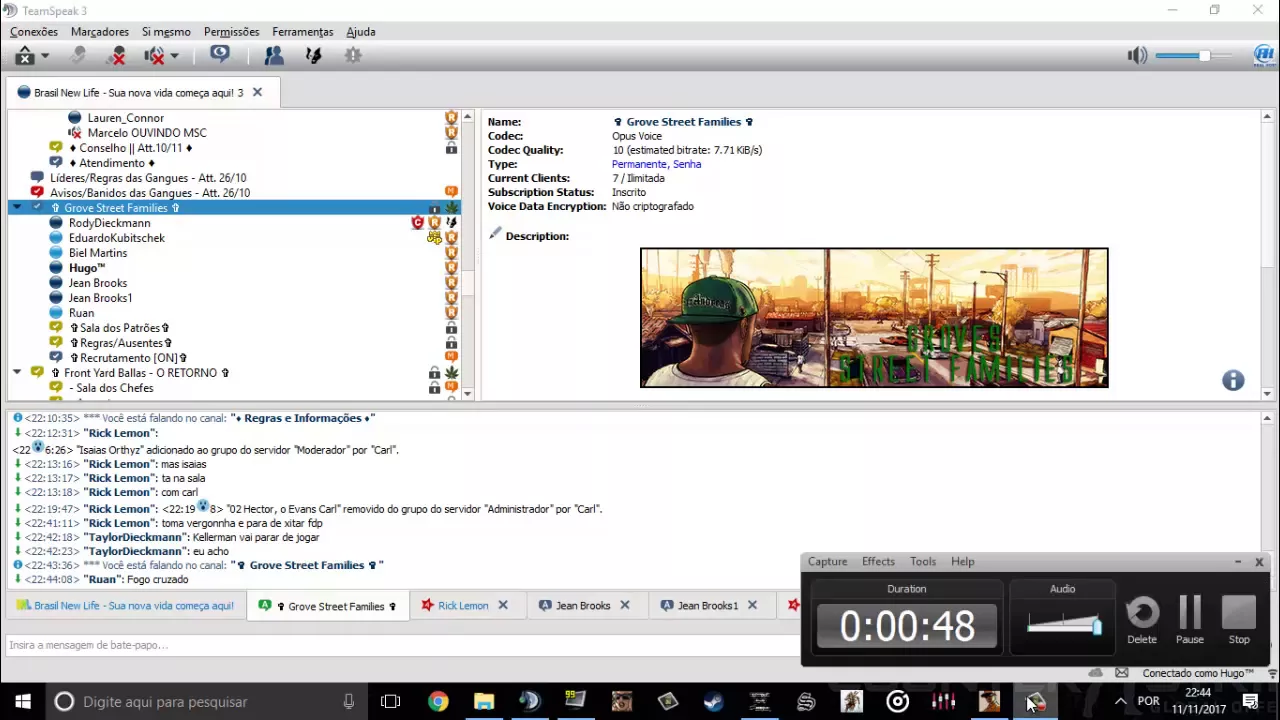Open the mute speakers dropdown arrow
The image size is (1280, 720).
(x=174, y=56)
